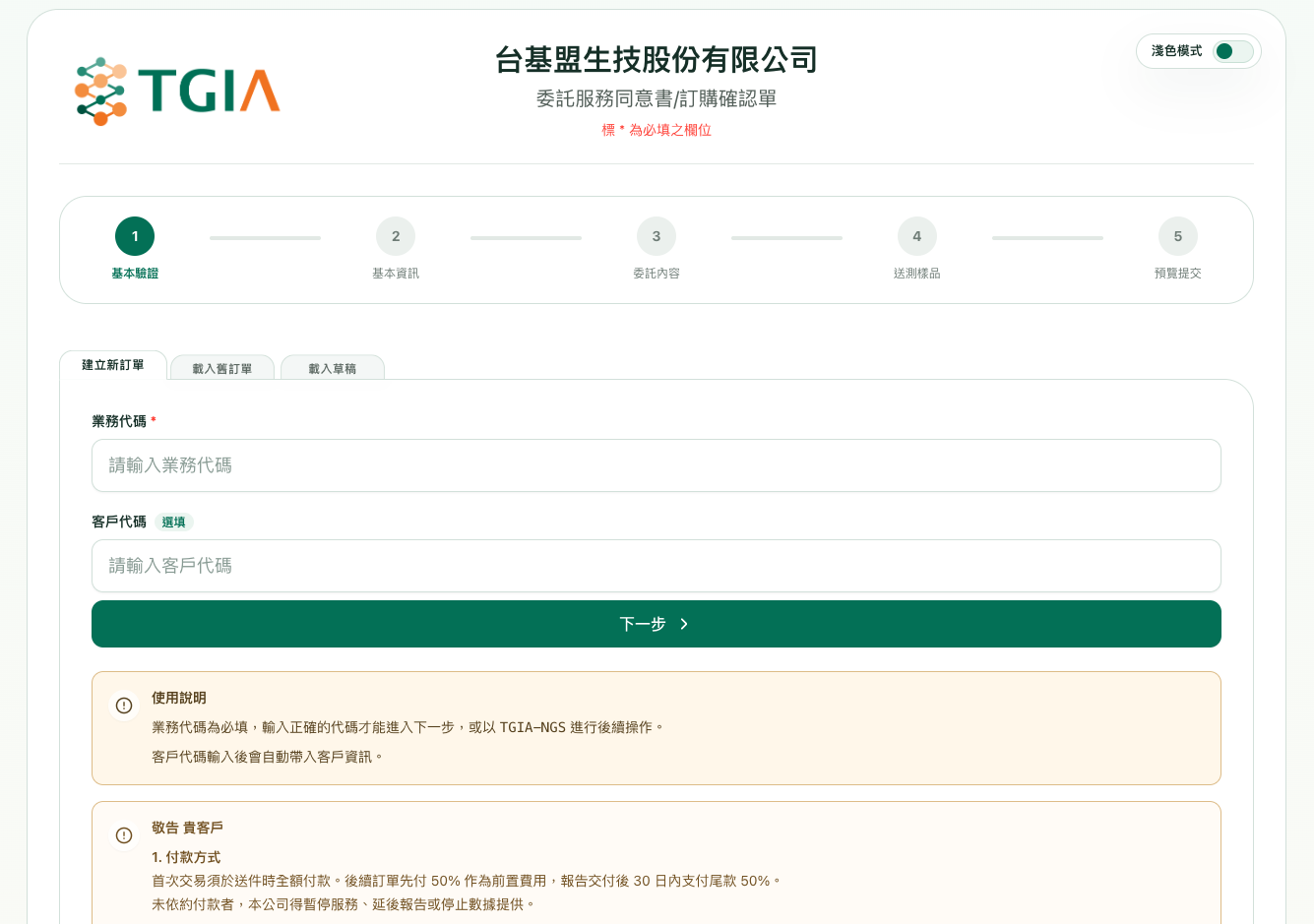The image size is (1314, 924).
Task: Click the 使用說明 heading
Action: point(179,698)
